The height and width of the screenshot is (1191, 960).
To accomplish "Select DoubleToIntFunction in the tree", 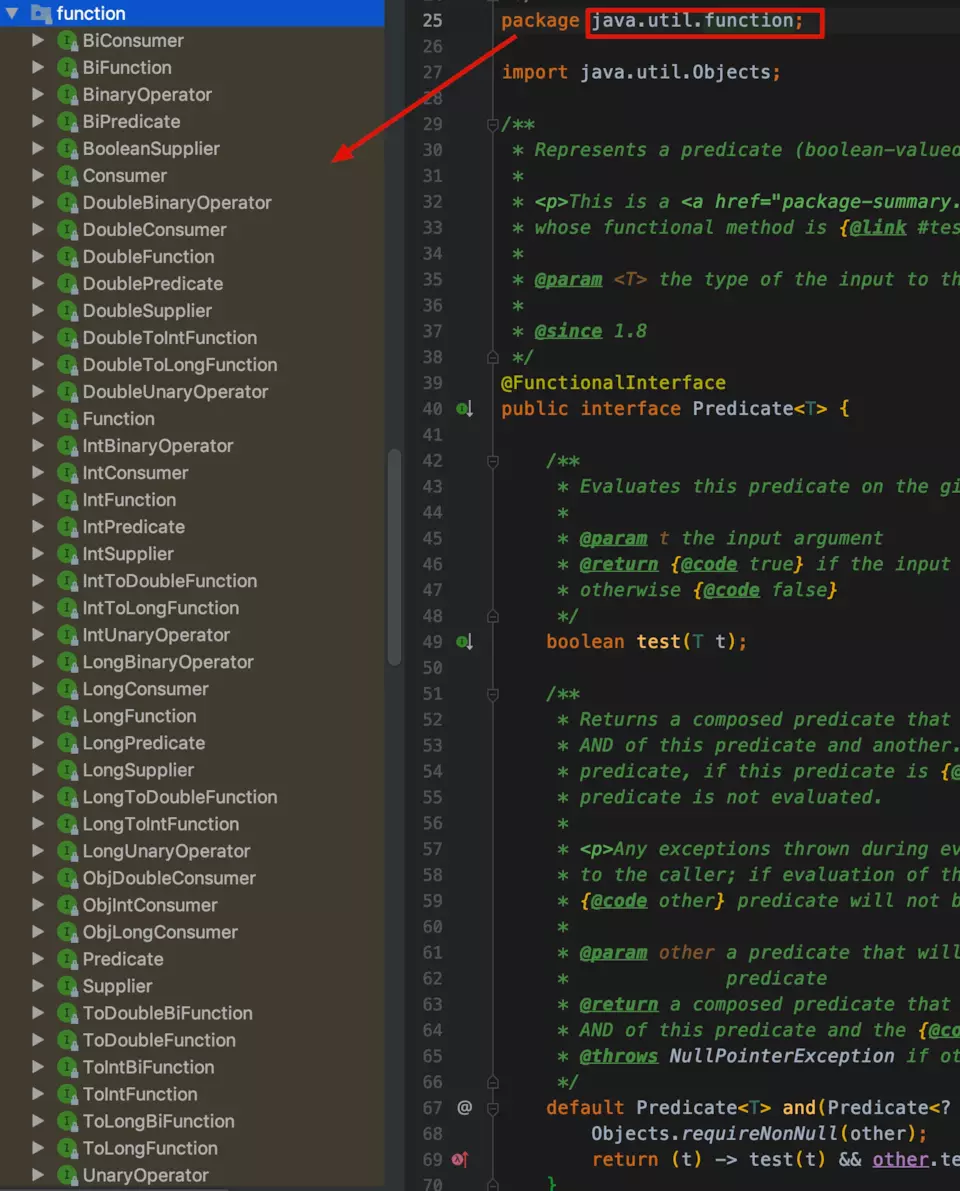I will 169,337.
